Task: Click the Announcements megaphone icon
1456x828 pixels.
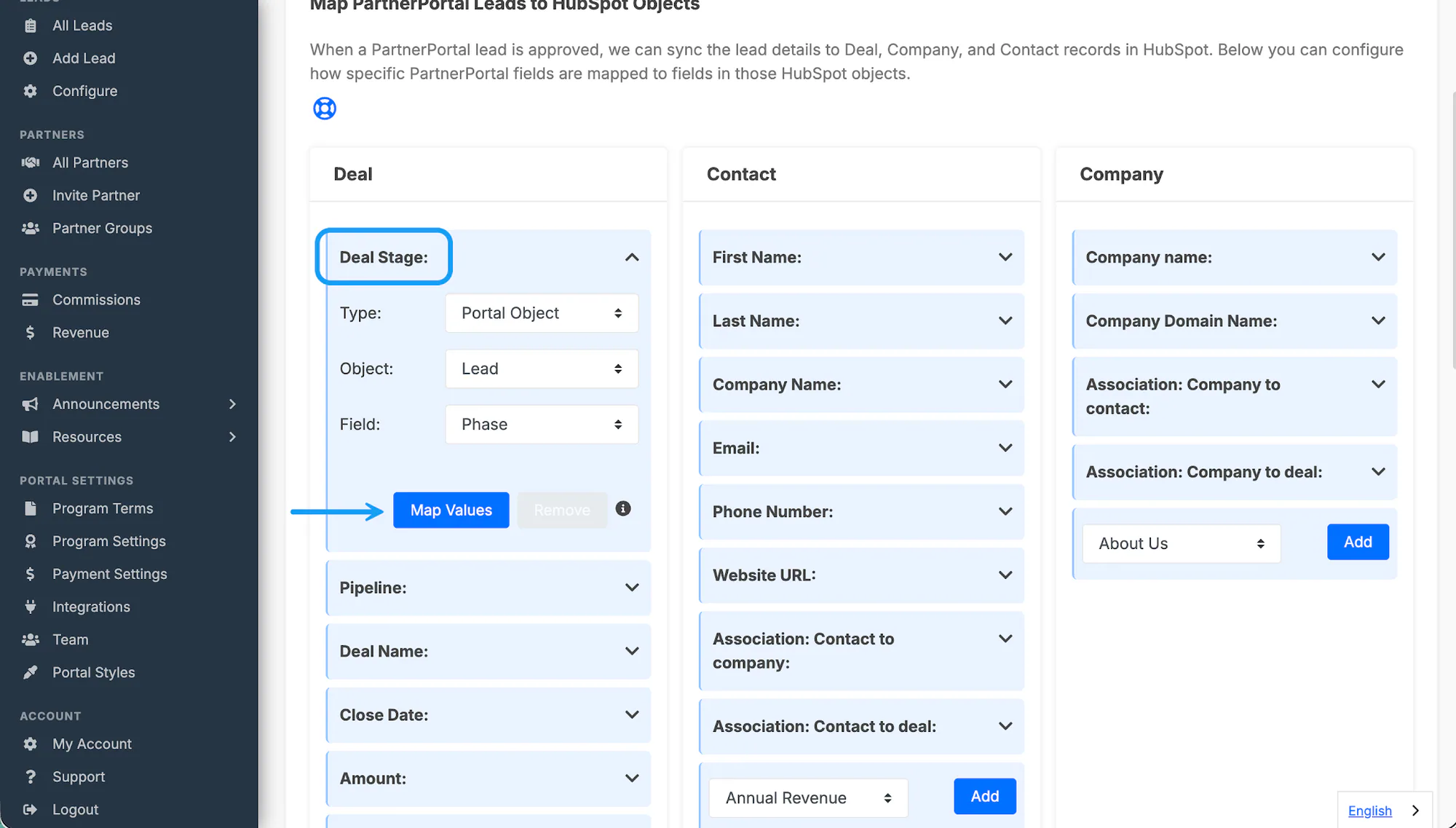Action: (x=30, y=404)
